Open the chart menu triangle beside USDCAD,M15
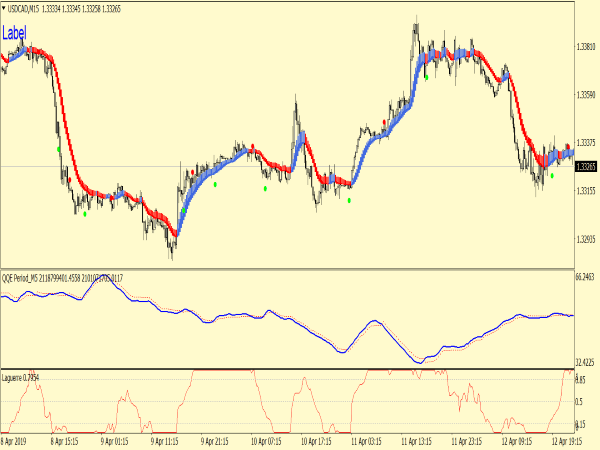Screen dimensions: 600x450 pyautogui.click(x=3, y=8)
